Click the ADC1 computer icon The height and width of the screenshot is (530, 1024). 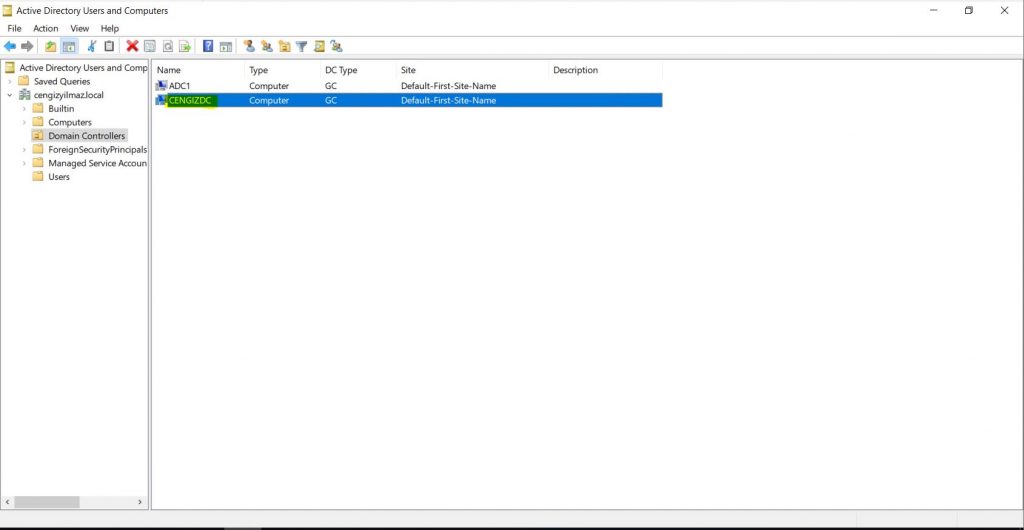[161, 86]
